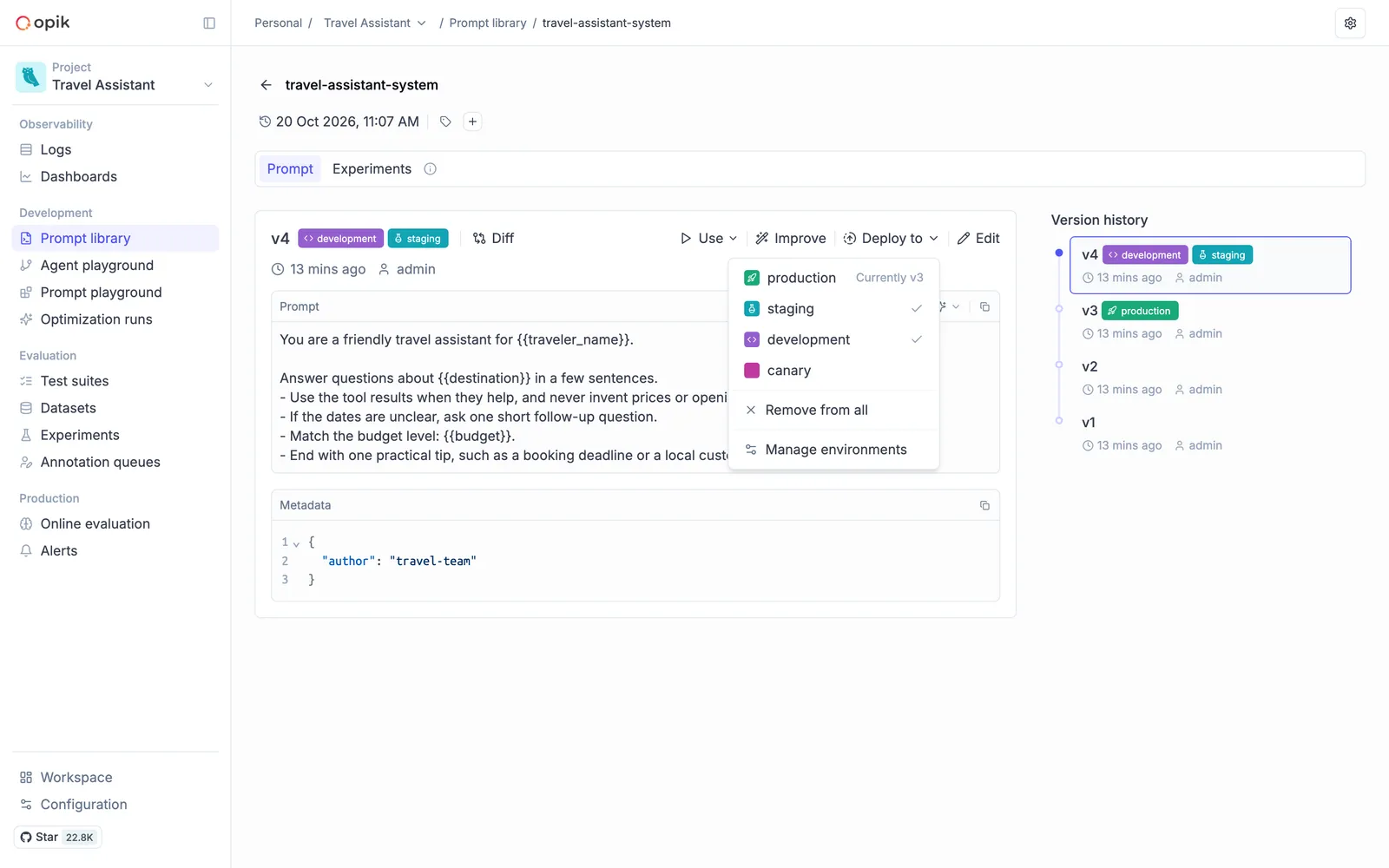This screenshot has width=1389, height=868.
Task: Go to Prompt library breadcrumb
Action: 488,23
